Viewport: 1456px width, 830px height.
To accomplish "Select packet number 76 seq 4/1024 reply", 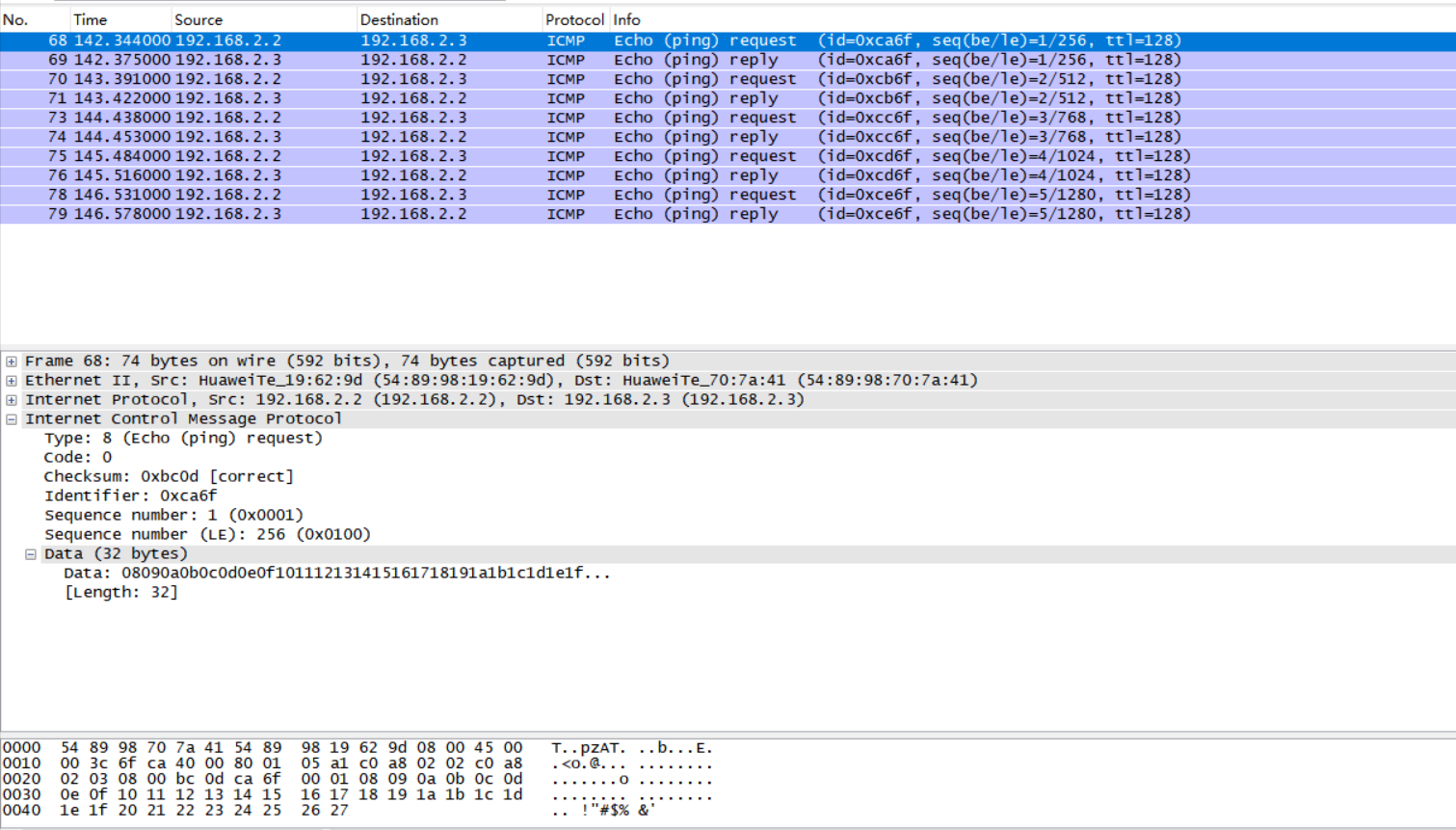I will click(728, 175).
